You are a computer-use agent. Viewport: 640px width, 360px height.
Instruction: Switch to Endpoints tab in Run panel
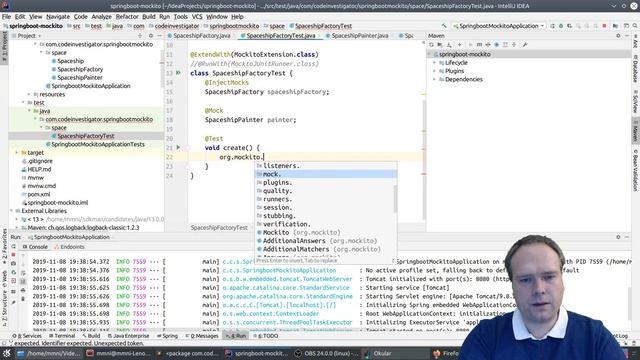[69, 247]
